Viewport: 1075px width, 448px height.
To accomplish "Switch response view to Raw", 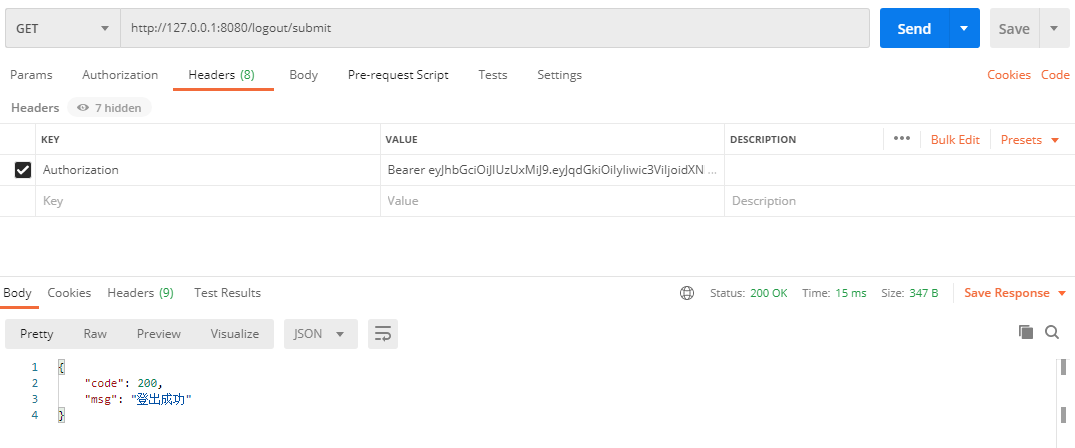I will click(x=95, y=334).
